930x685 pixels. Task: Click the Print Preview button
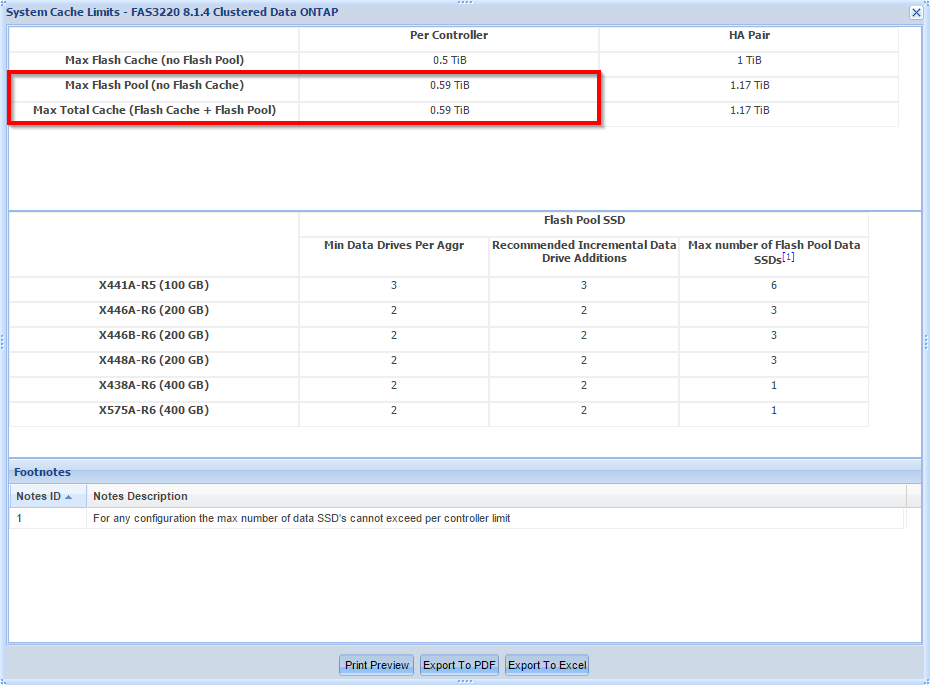pyautogui.click(x=376, y=665)
